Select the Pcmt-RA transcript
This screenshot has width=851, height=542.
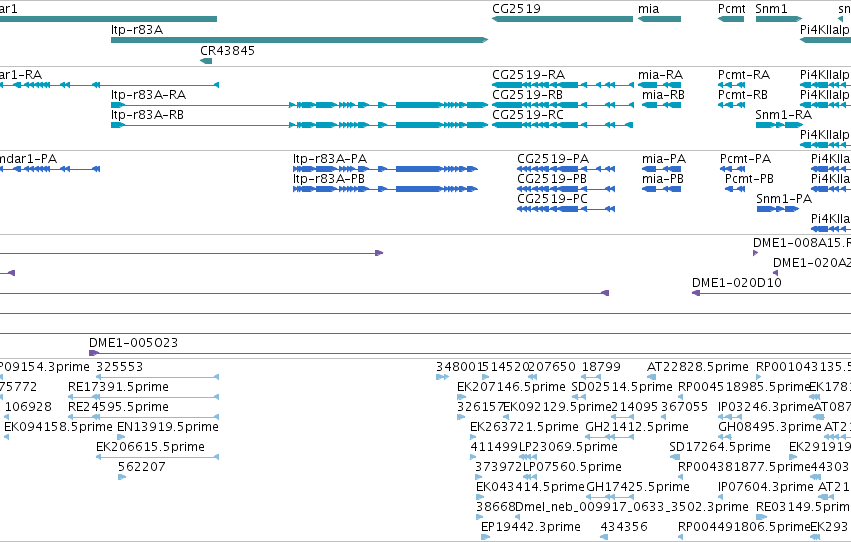(x=731, y=85)
